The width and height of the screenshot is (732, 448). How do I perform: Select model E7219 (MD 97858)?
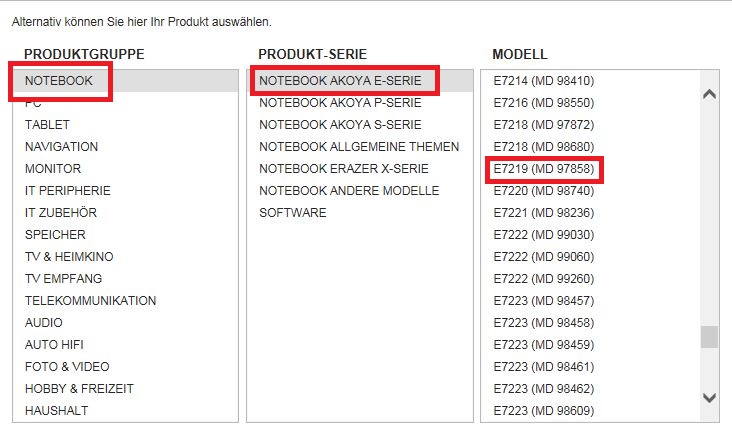click(544, 169)
